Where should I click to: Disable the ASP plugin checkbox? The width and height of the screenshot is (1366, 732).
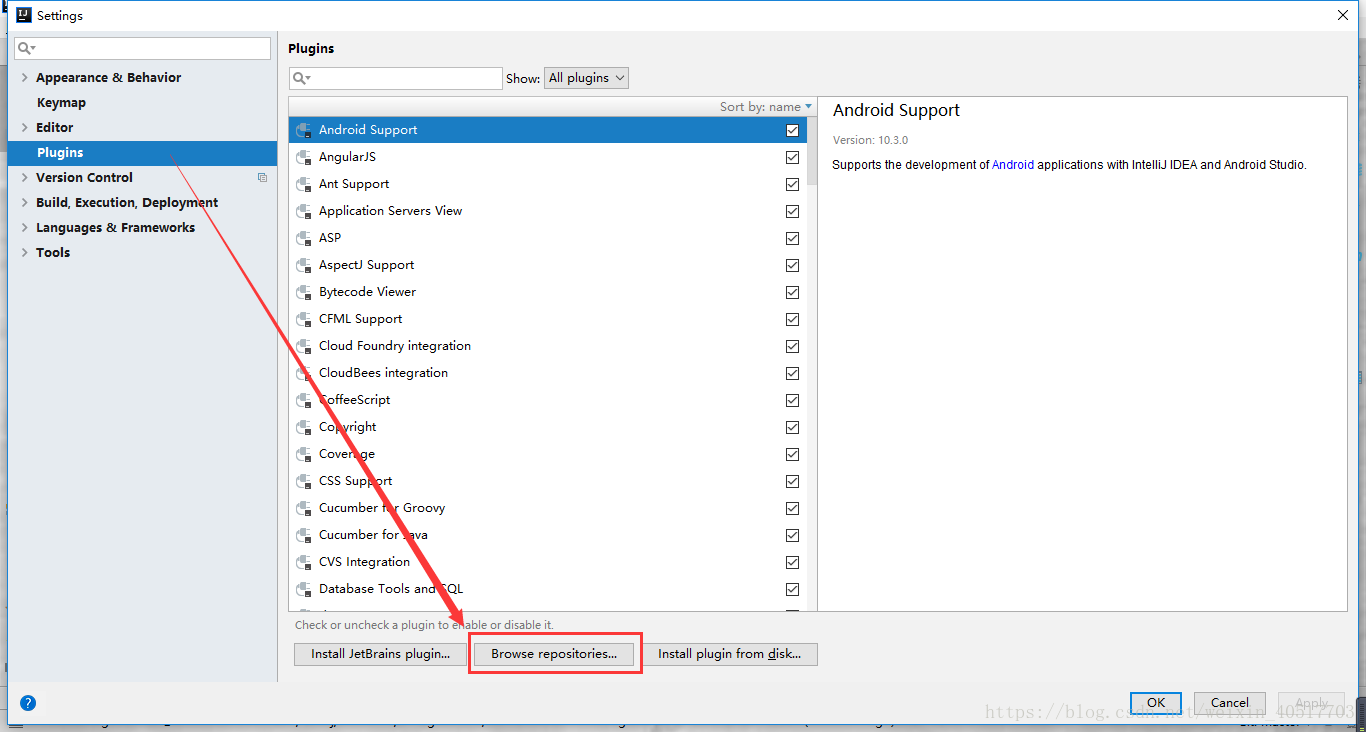coord(792,238)
